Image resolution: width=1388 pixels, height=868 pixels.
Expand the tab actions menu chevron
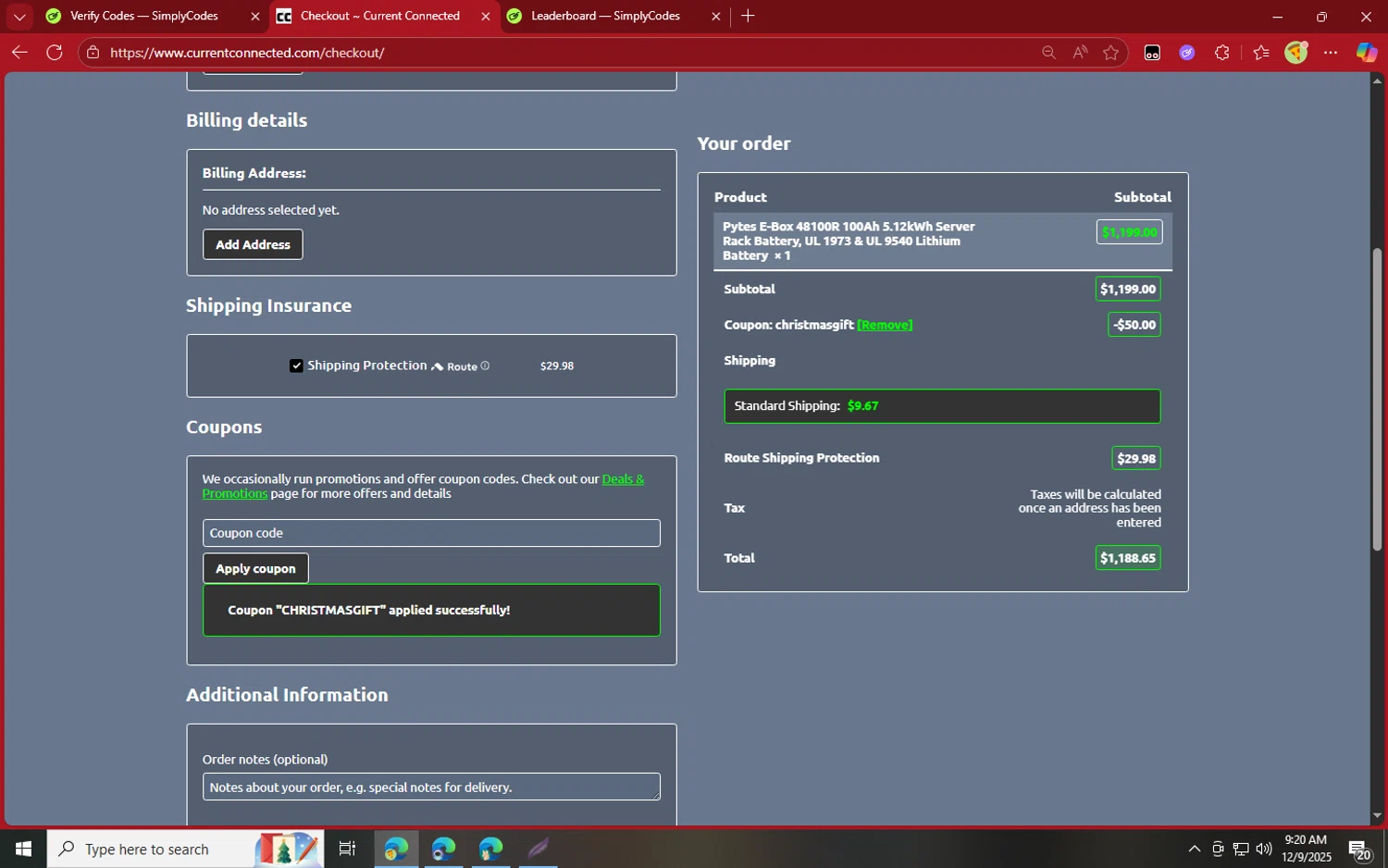[19, 17]
